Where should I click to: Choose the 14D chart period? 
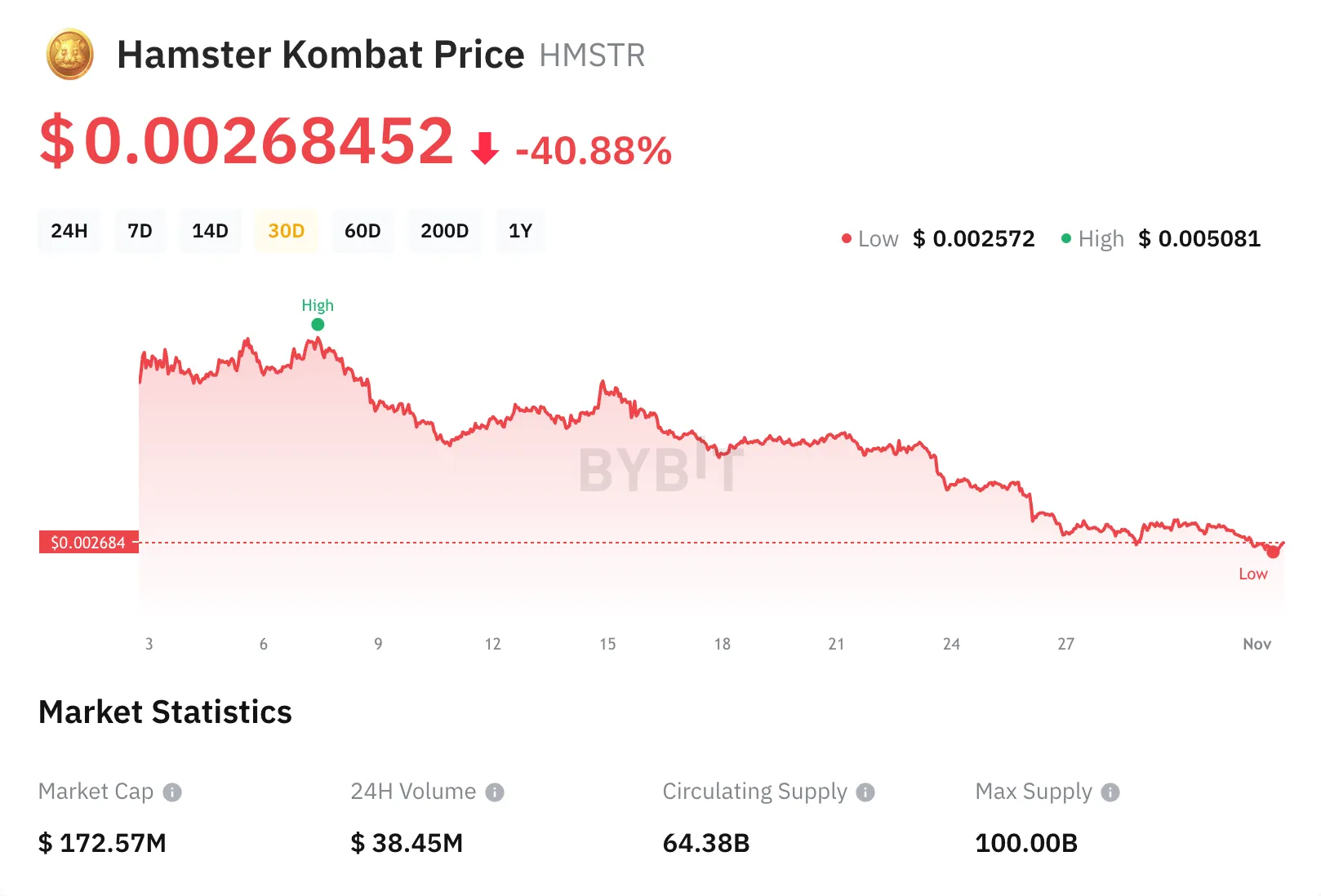(x=210, y=231)
